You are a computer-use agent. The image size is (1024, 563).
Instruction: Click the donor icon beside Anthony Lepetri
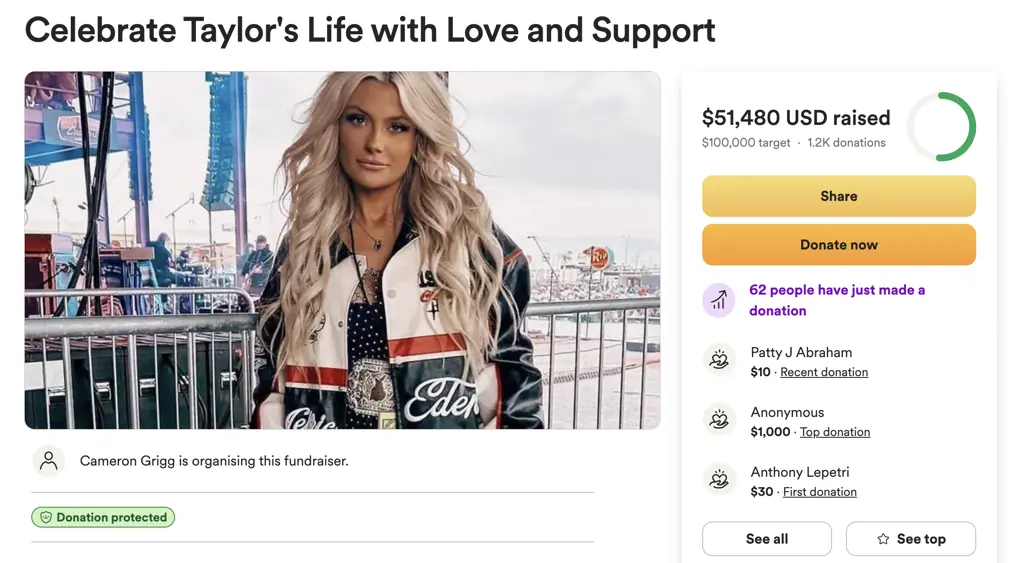pos(719,481)
